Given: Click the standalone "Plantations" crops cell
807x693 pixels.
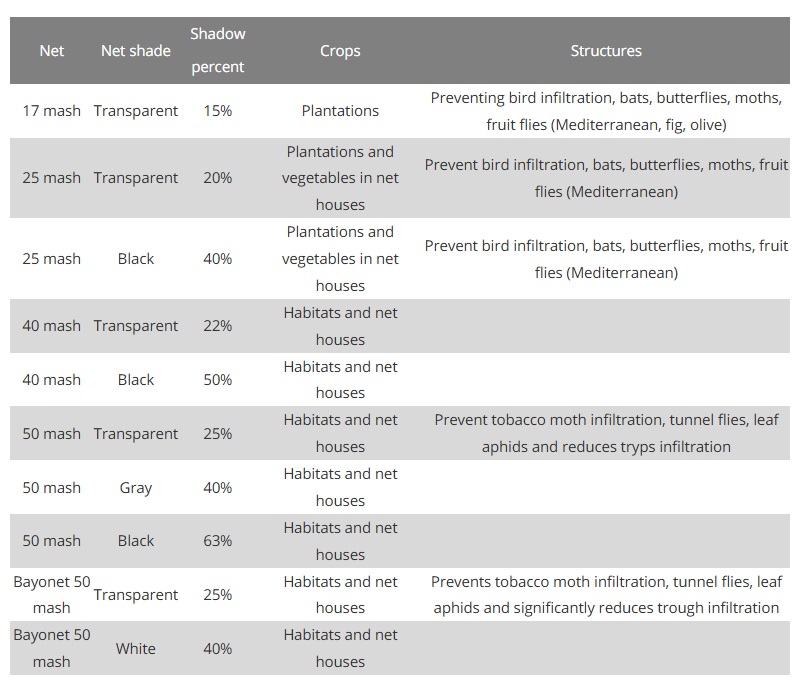Looking at the screenshot, I should [340, 111].
